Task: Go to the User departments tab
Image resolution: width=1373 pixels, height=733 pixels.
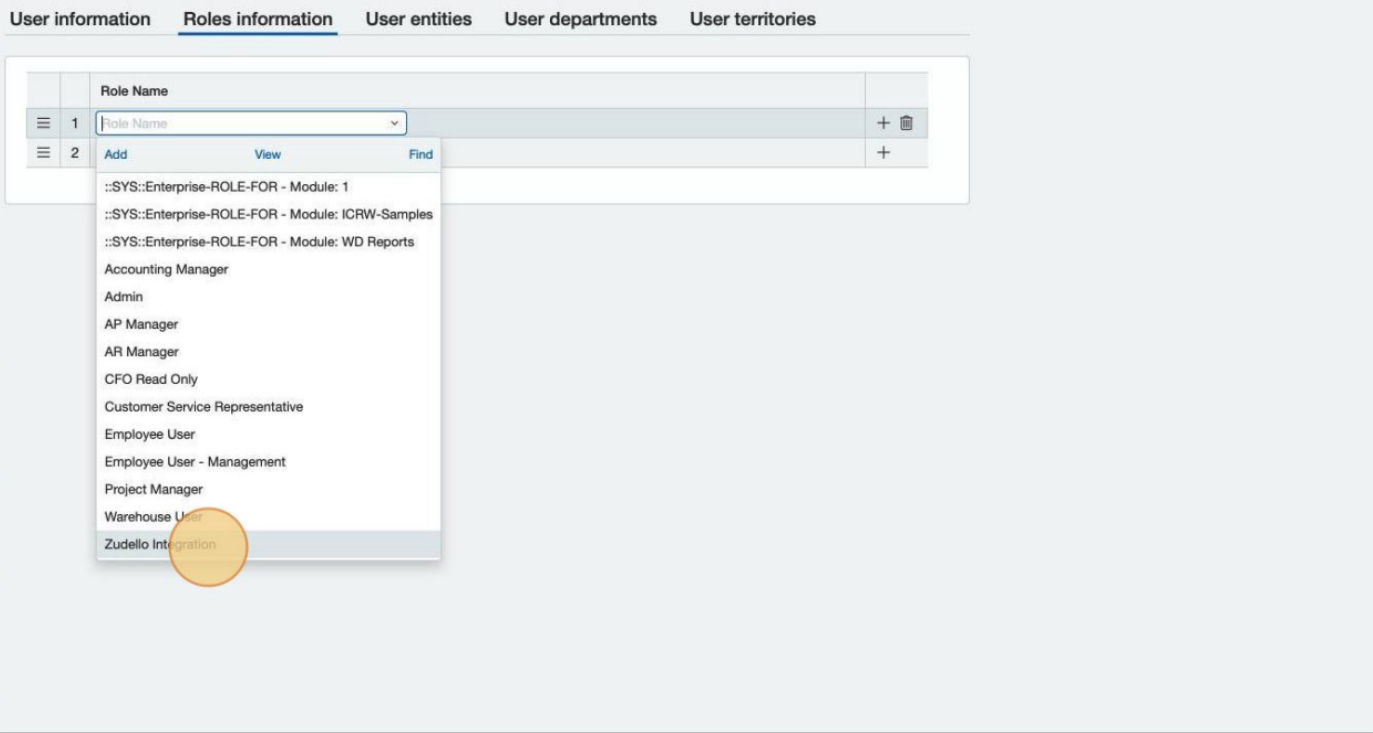Action: [x=580, y=19]
